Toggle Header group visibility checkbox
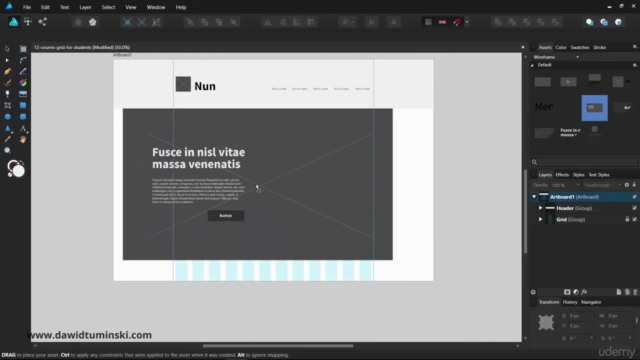The image size is (640, 360). (x=634, y=208)
